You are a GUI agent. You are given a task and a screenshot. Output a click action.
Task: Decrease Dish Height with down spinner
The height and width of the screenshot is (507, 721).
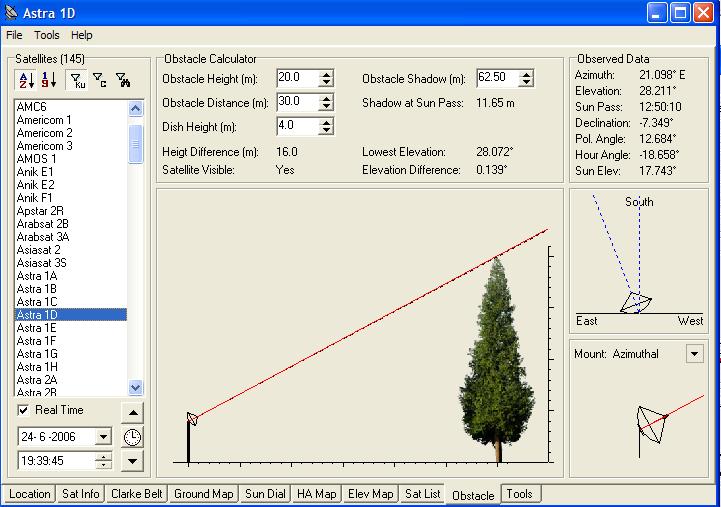(x=326, y=131)
